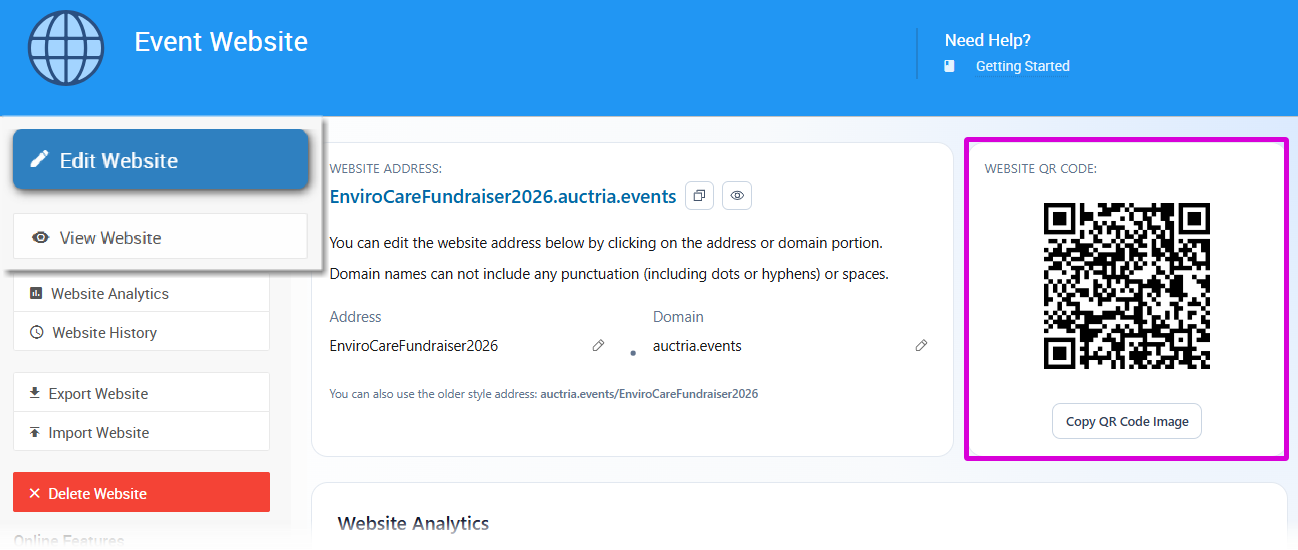Click the globe Event Website icon
This screenshot has width=1298, height=550.
(66, 48)
